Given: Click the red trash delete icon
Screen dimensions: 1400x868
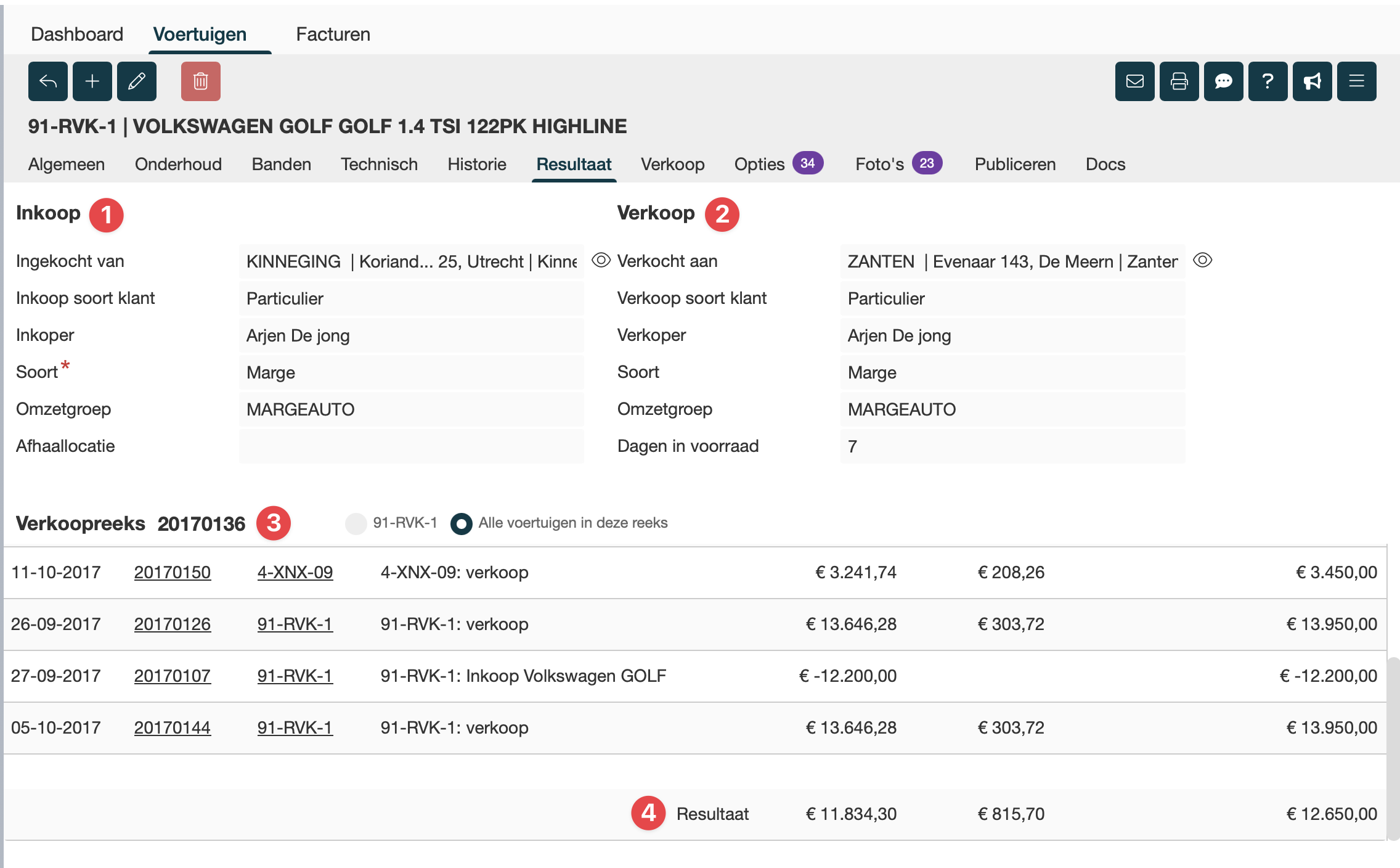Looking at the screenshot, I should 200,81.
